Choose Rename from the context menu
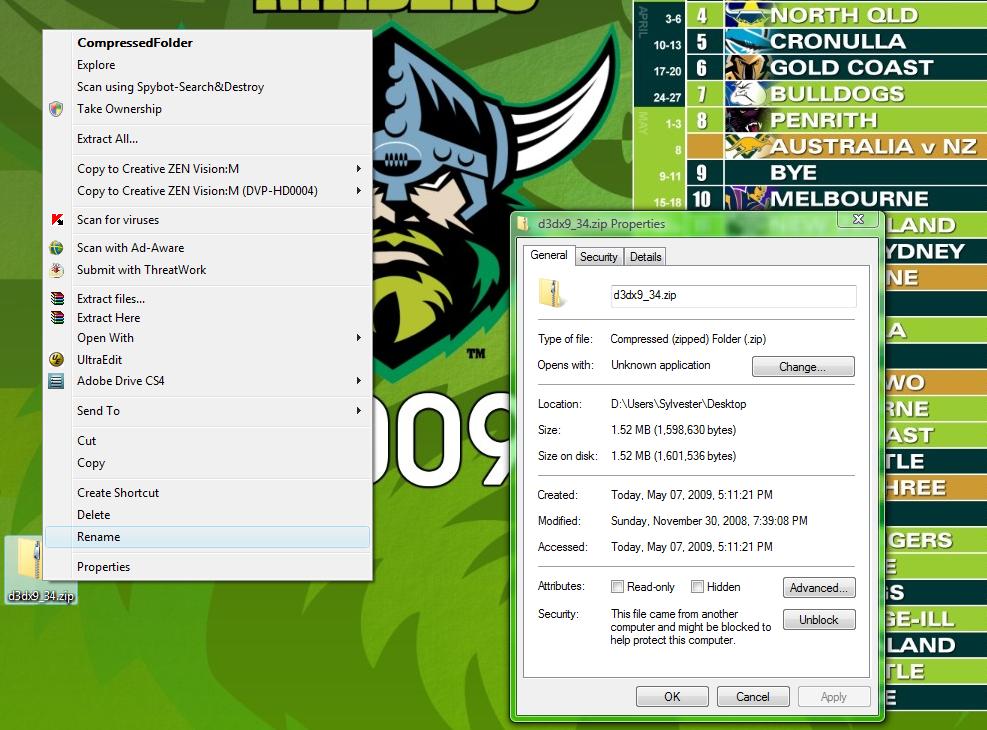Screen dimensions: 987x730 point(207,537)
